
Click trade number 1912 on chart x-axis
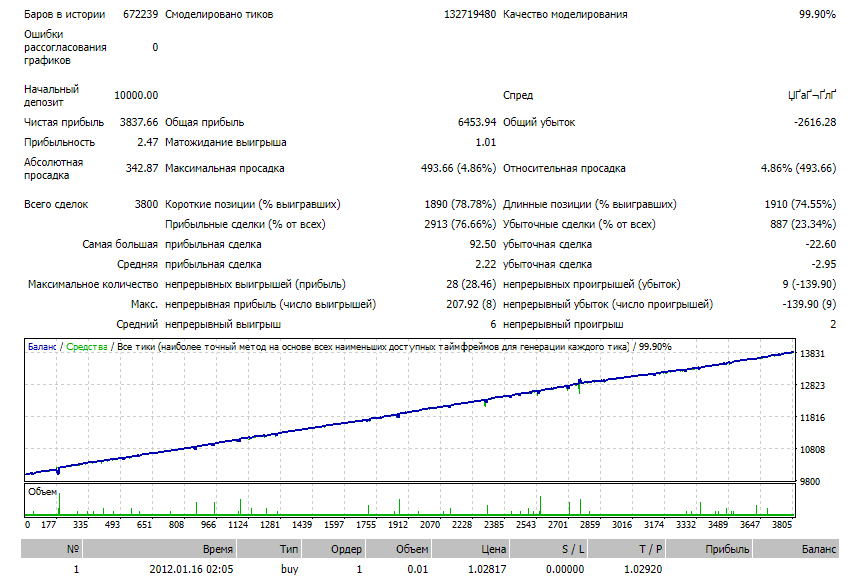tap(398, 525)
